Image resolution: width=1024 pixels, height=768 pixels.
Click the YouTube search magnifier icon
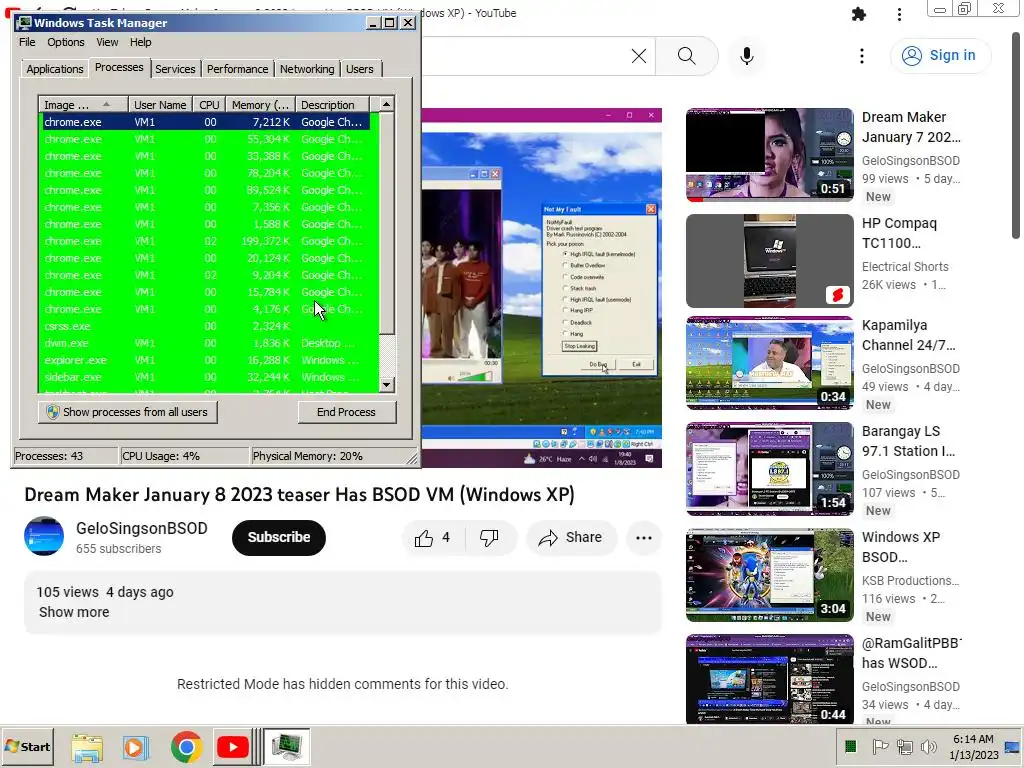686,56
